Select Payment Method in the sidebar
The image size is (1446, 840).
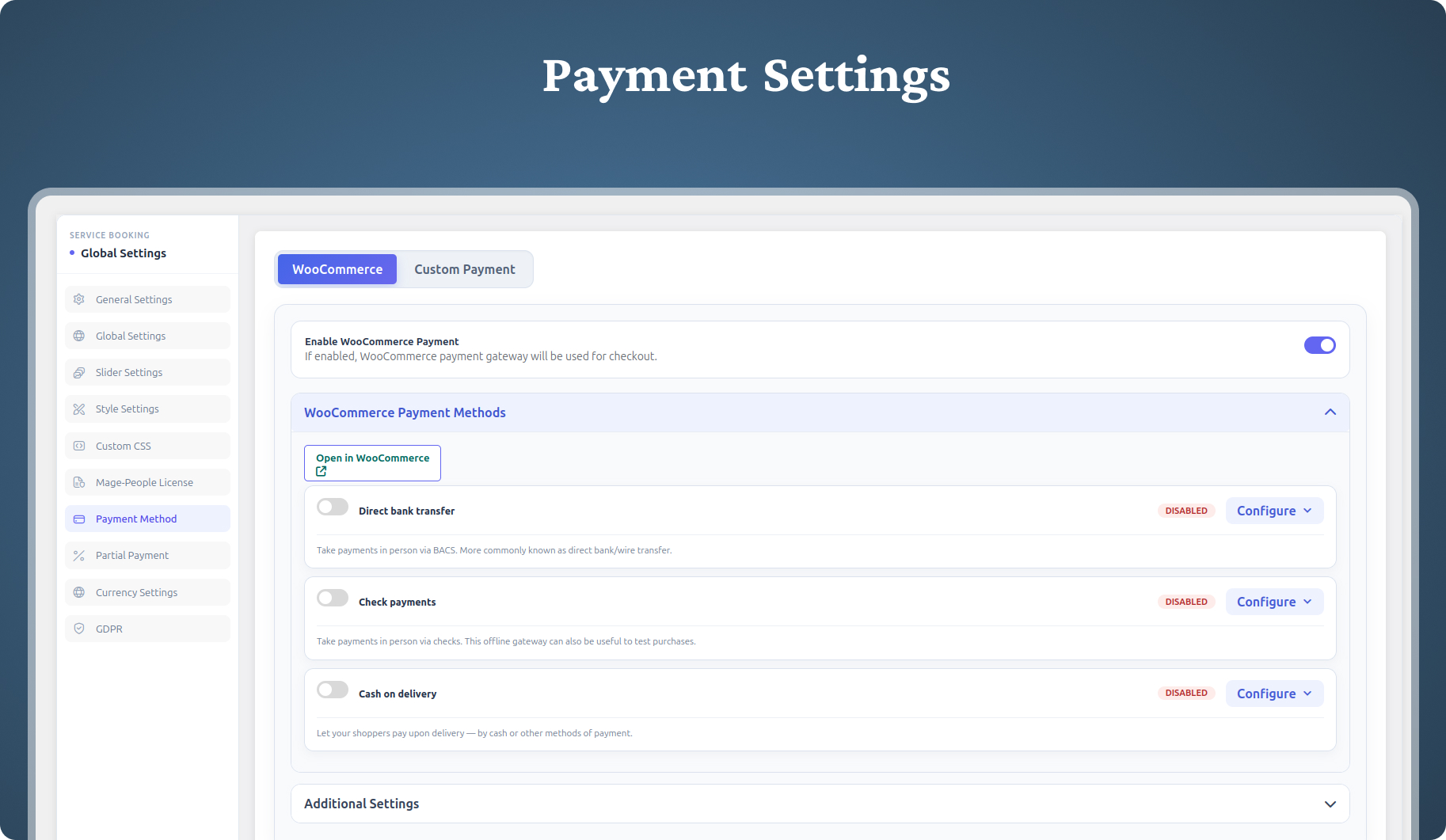(x=148, y=519)
